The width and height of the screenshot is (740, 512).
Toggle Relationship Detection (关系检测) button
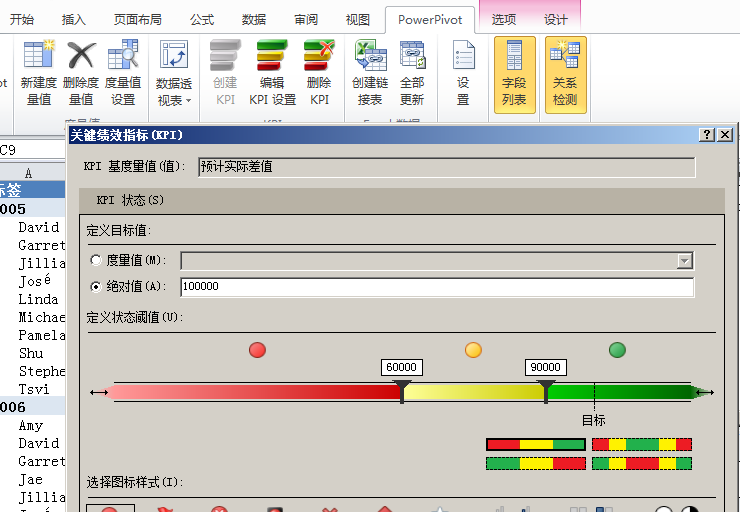pyautogui.click(x=565, y=75)
